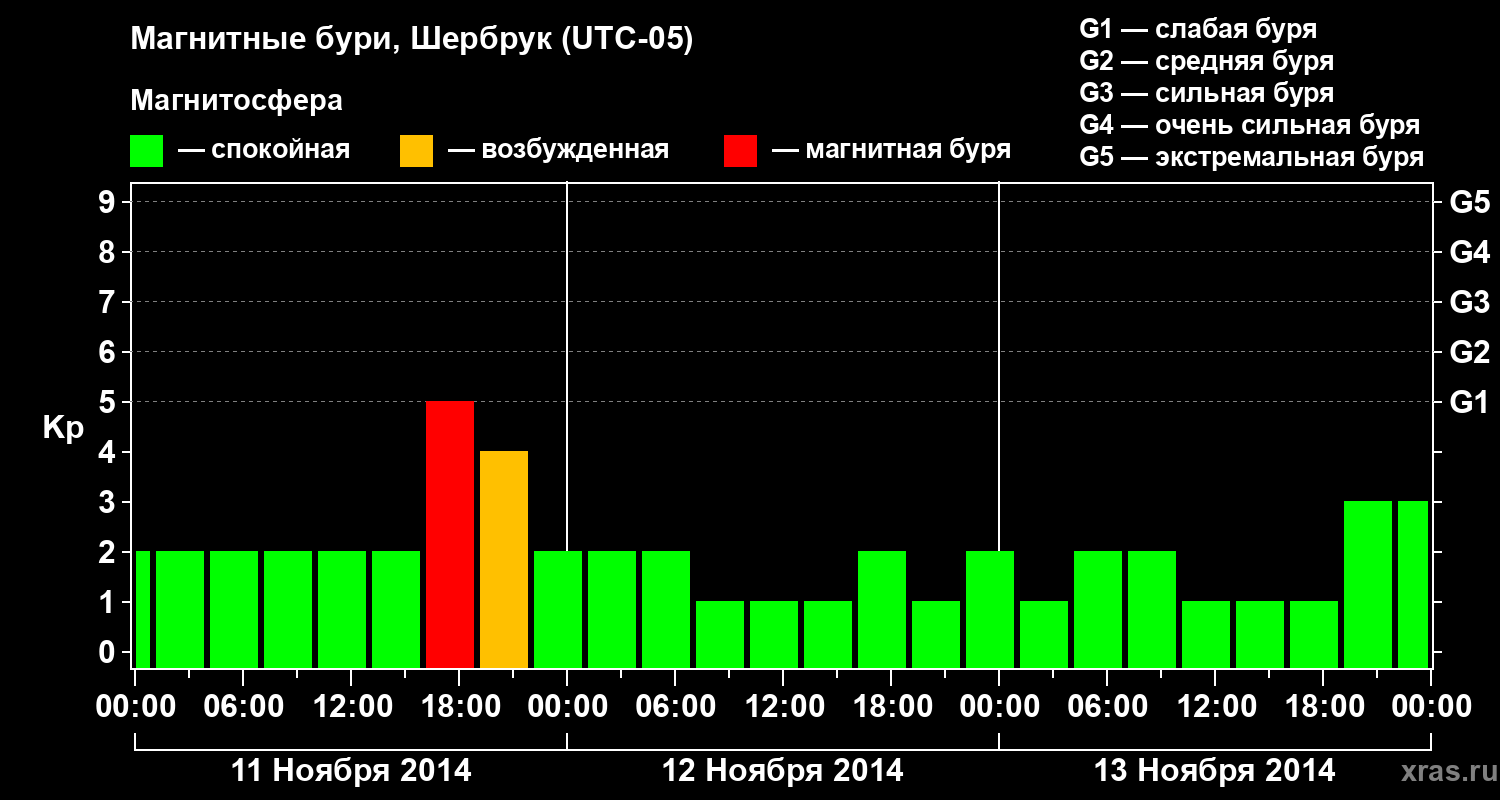Click the right axis label 'G2'
The image size is (1500, 800).
pos(1469,352)
